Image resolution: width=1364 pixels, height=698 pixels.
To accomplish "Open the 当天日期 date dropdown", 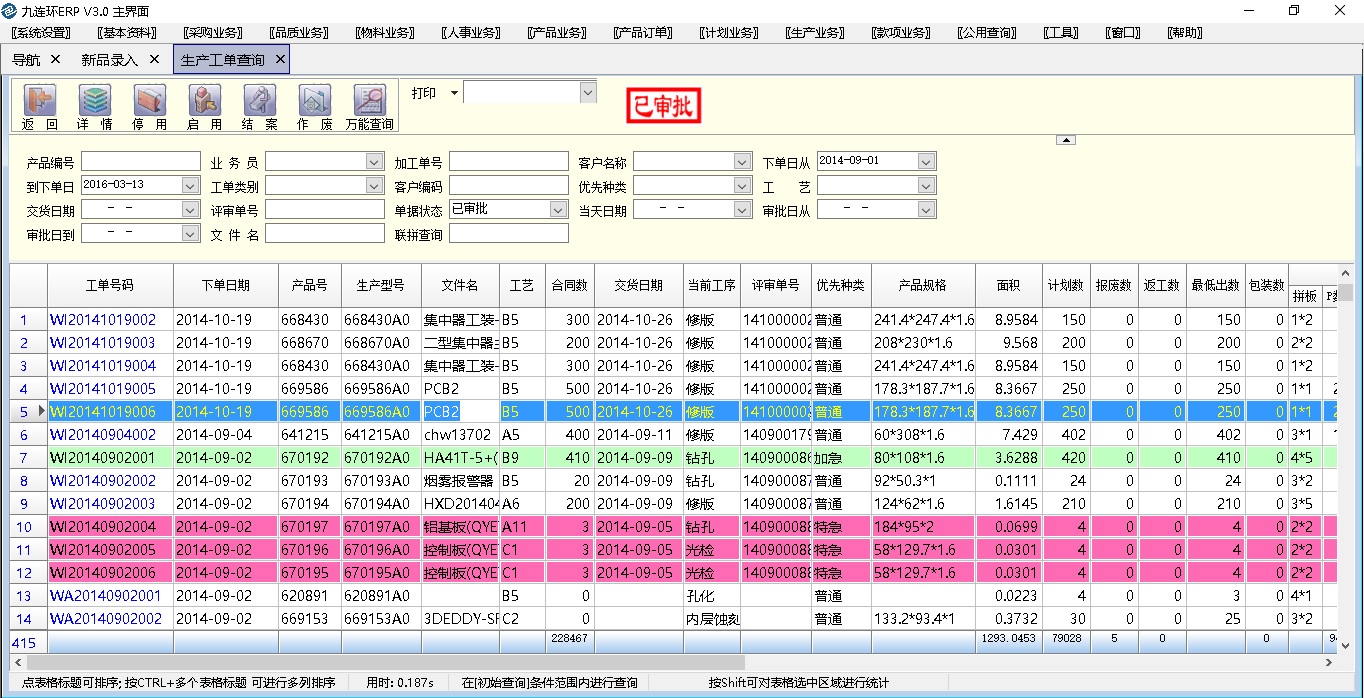I will [x=743, y=209].
